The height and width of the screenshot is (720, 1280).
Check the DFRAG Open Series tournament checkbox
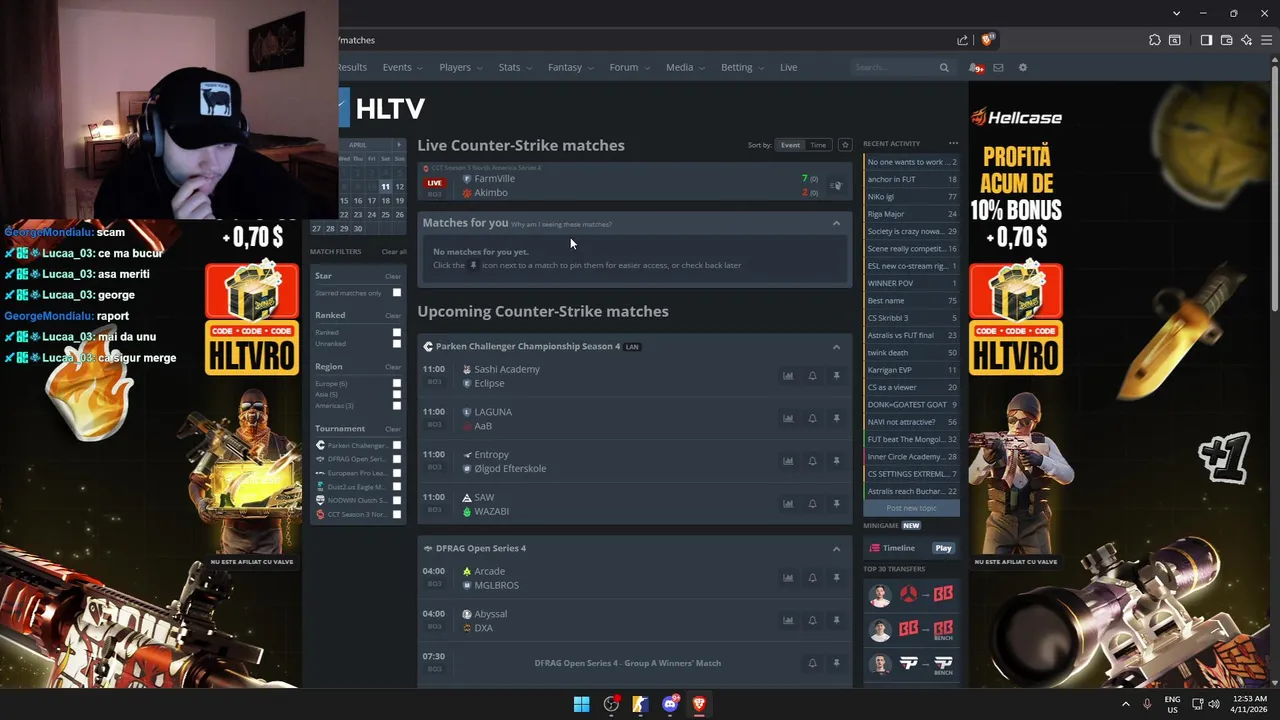coord(397,459)
